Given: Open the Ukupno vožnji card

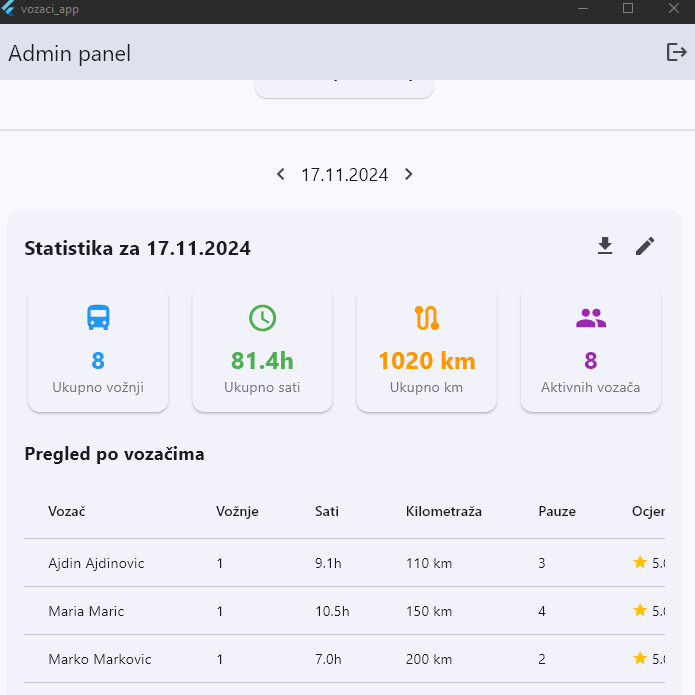Looking at the screenshot, I should pos(98,349).
